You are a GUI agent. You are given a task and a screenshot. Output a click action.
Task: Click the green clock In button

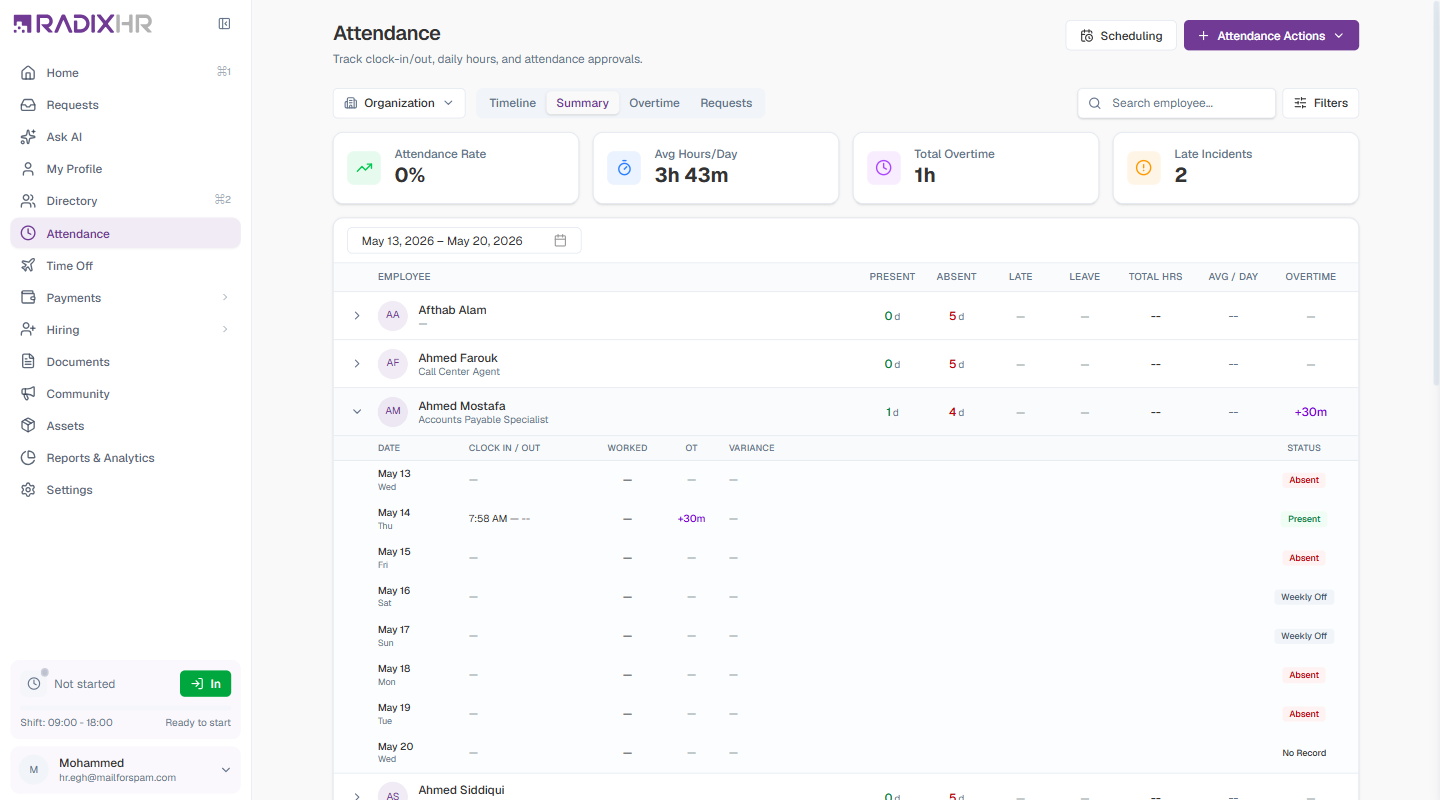point(205,684)
